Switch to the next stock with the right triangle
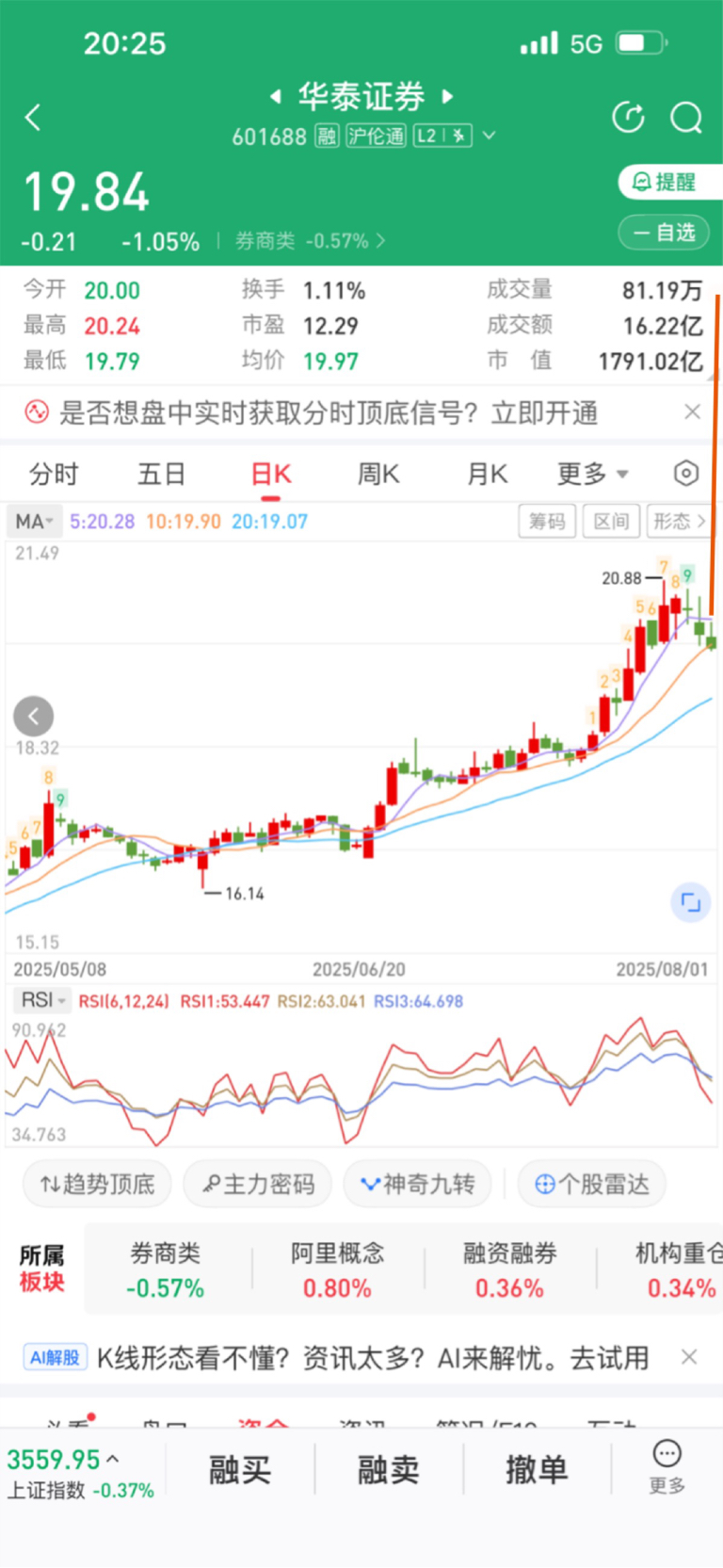The image size is (723, 1568). pos(448,96)
